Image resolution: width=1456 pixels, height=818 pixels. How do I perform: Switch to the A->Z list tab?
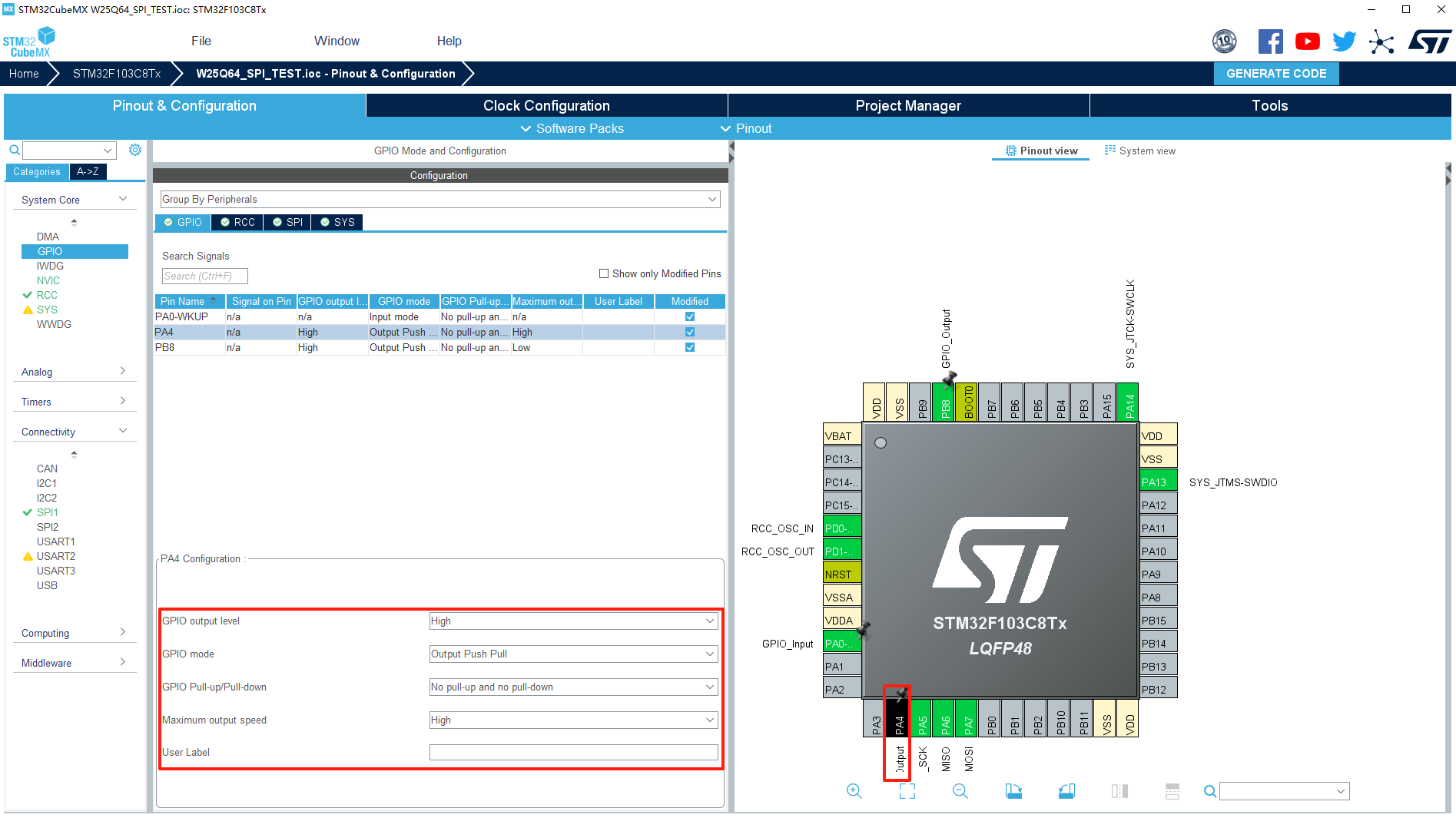pos(88,171)
